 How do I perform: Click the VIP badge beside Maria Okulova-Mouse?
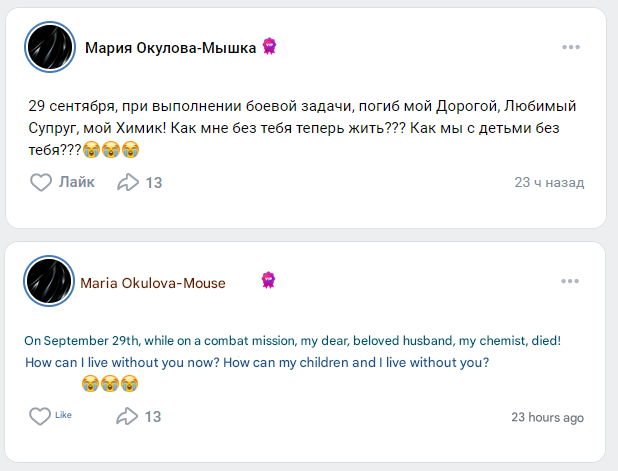[x=268, y=281]
